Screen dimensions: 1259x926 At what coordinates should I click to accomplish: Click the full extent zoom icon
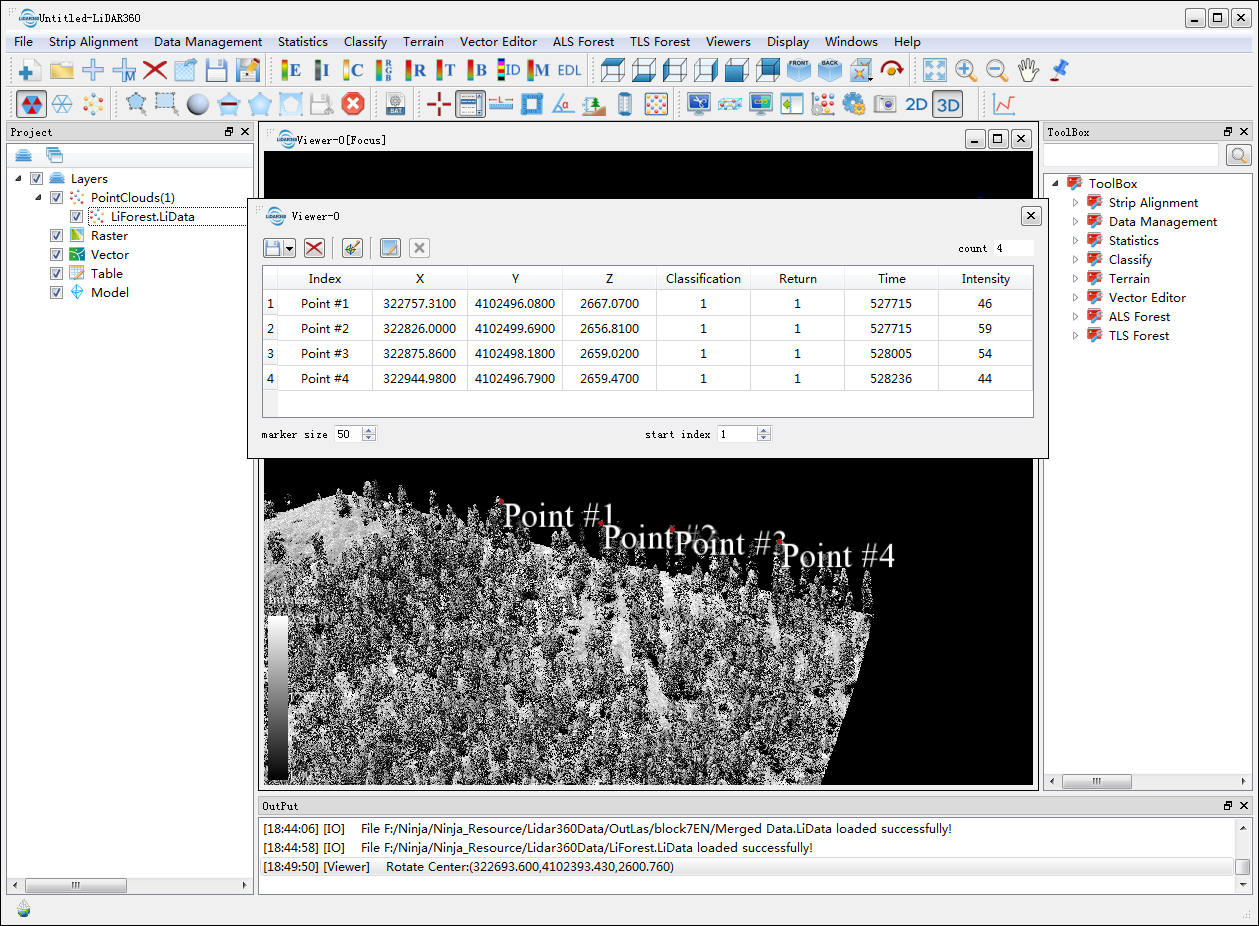(935, 70)
